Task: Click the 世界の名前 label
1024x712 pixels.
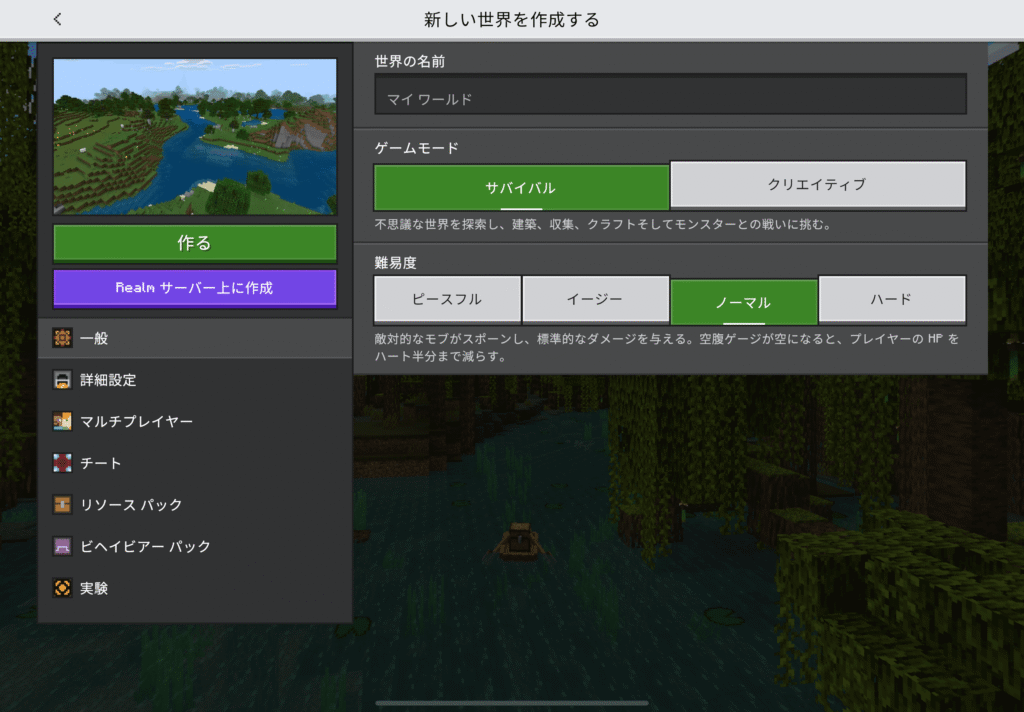Action: 409,61
